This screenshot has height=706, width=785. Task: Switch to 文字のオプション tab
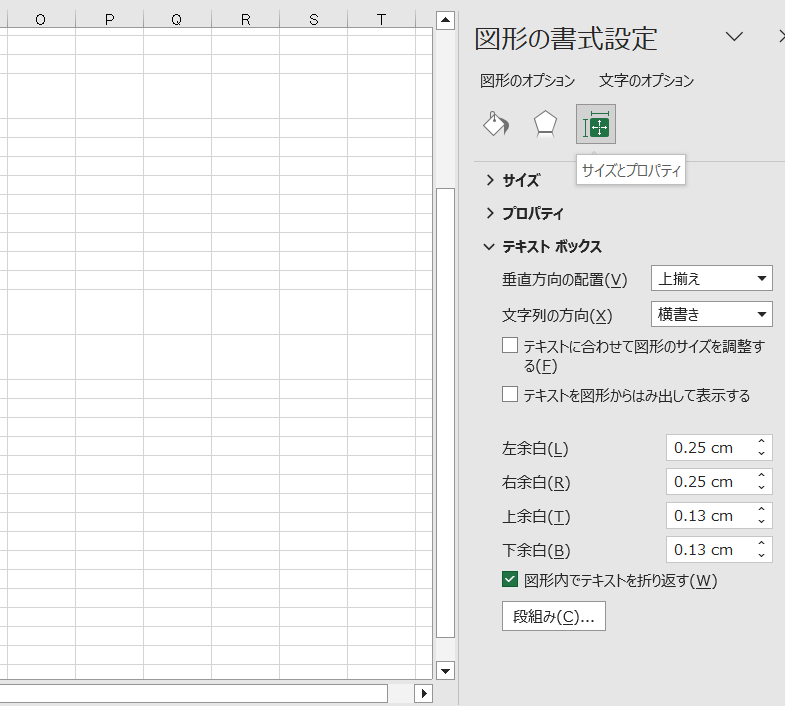pyautogui.click(x=646, y=80)
